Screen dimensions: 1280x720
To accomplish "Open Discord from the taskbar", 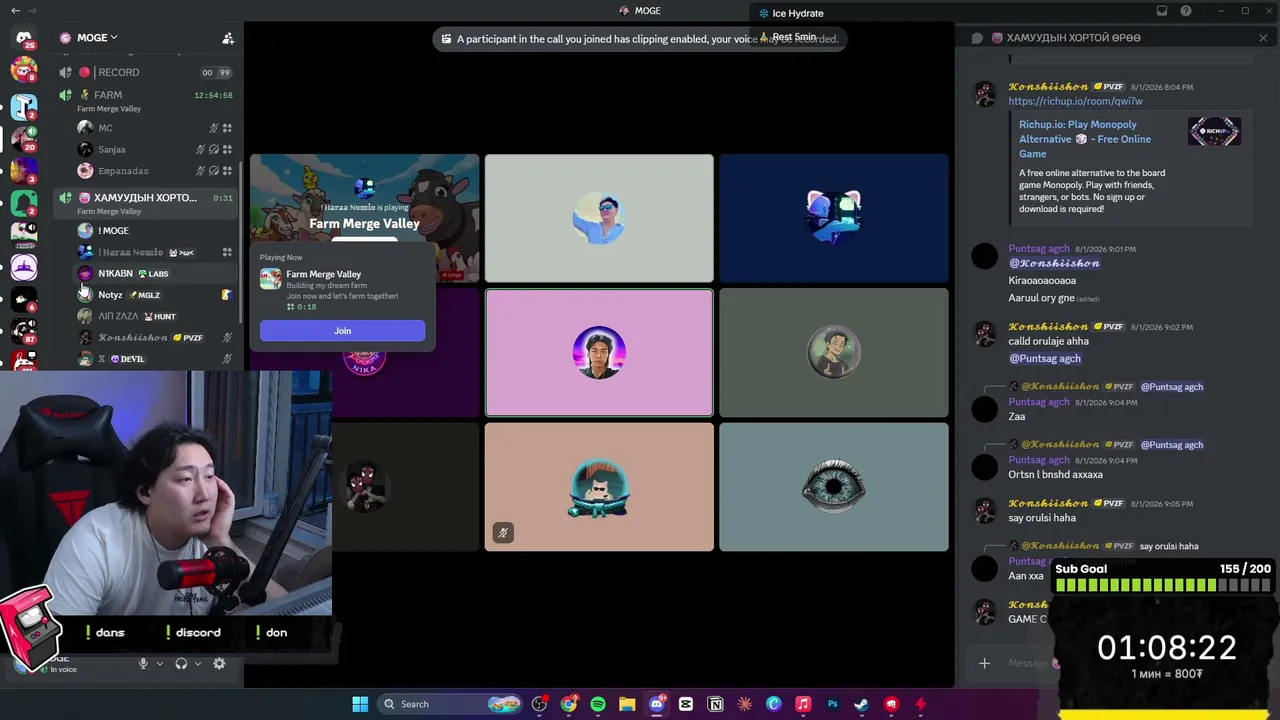I will [657, 704].
